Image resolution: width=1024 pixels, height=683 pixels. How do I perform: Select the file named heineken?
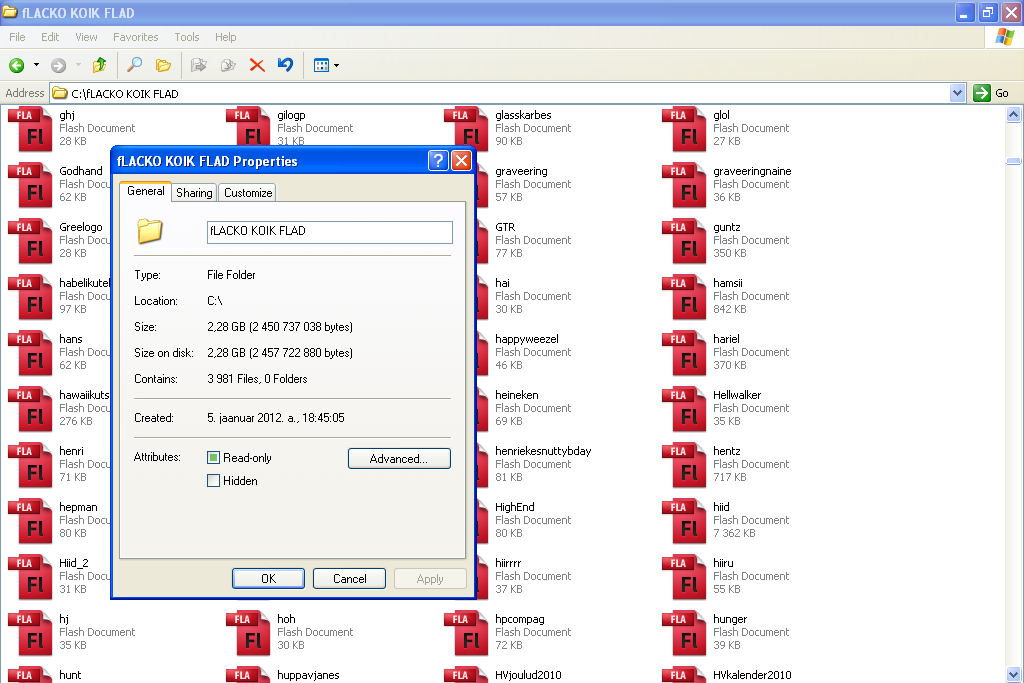pos(517,396)
